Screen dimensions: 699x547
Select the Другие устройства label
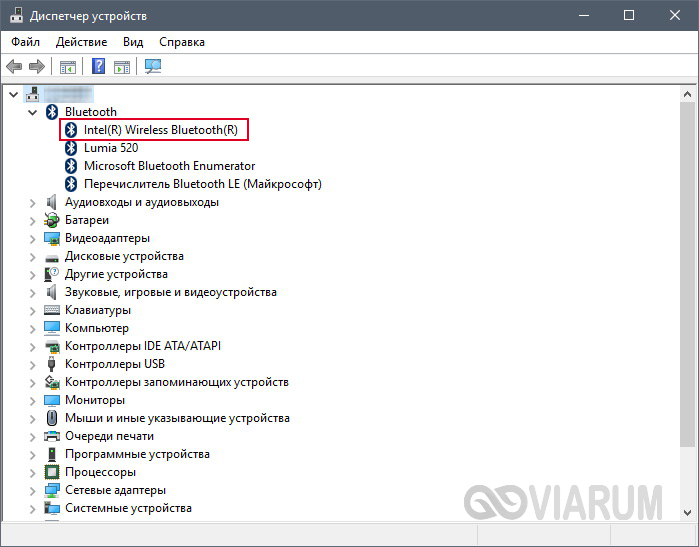tap(116, 274)
